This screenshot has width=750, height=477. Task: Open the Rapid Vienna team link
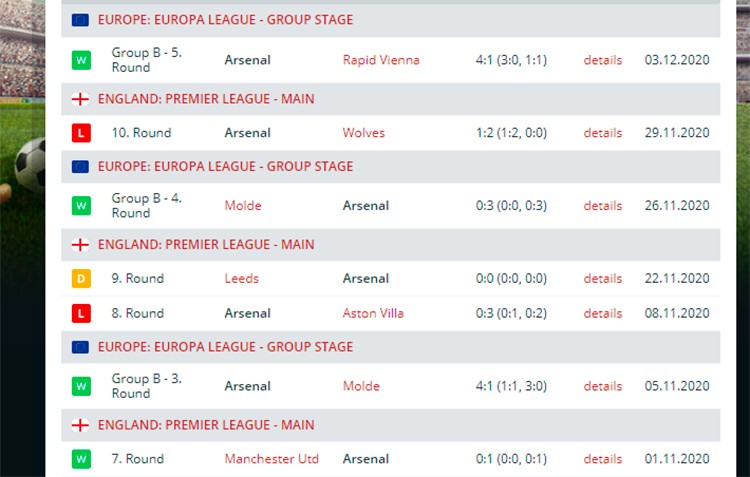tap(381, 60)
